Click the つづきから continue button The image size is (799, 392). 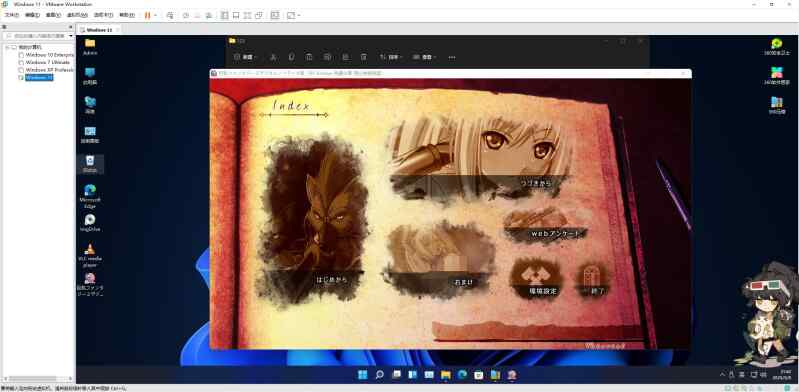(x=536, y=182)
